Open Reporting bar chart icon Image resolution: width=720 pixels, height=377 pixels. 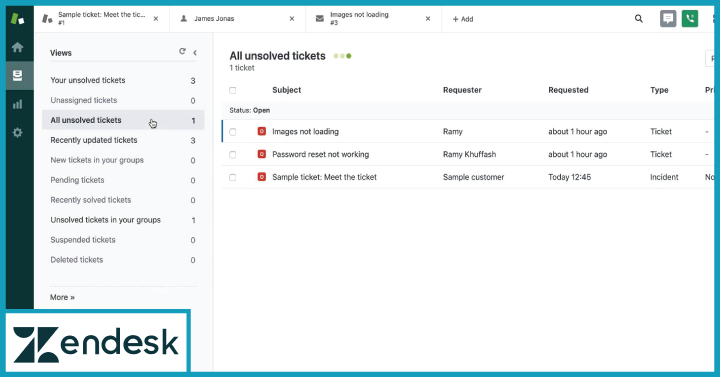point(17,104)
